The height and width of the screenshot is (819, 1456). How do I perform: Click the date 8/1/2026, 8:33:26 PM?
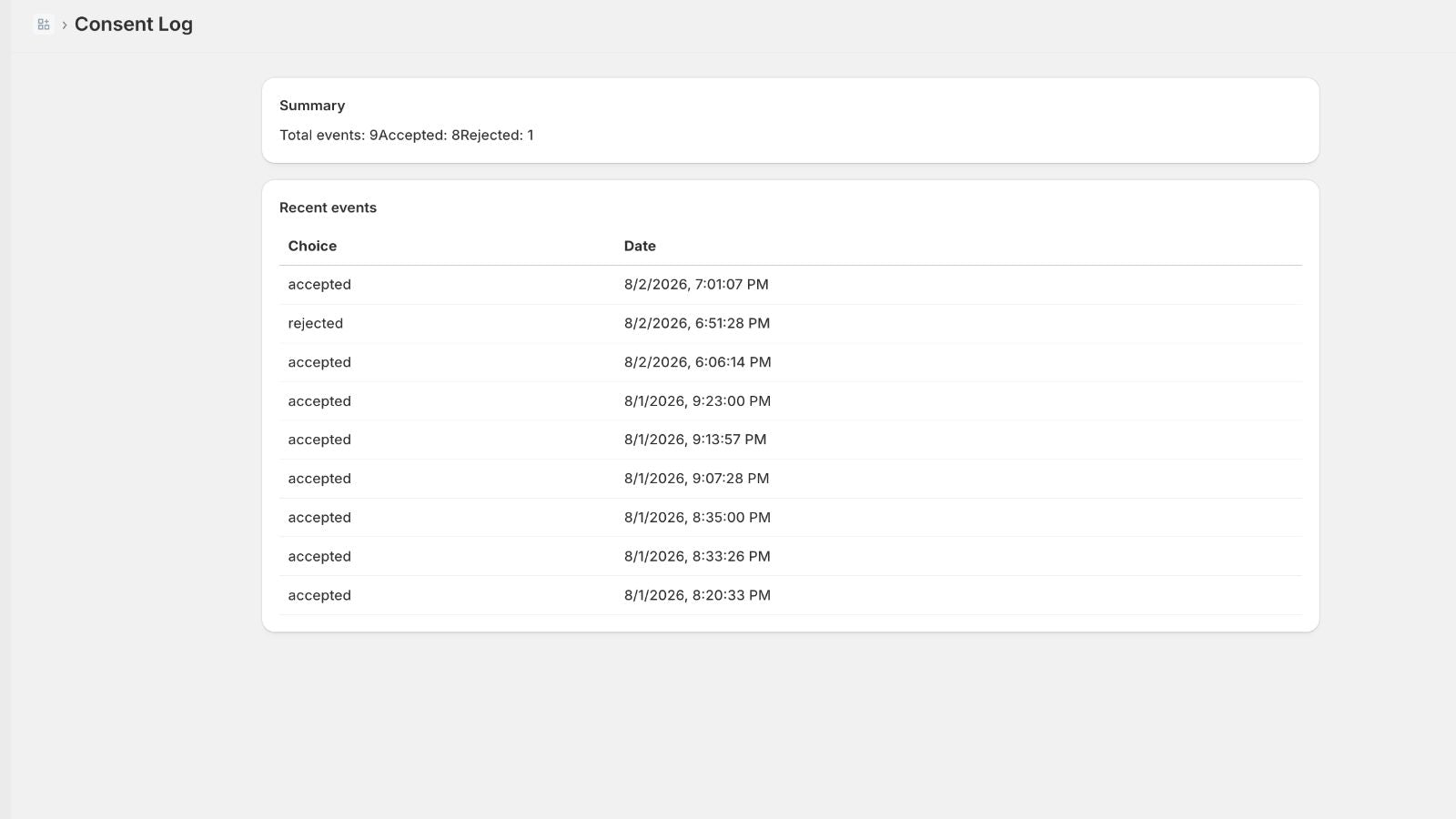[x=697, y=557]
